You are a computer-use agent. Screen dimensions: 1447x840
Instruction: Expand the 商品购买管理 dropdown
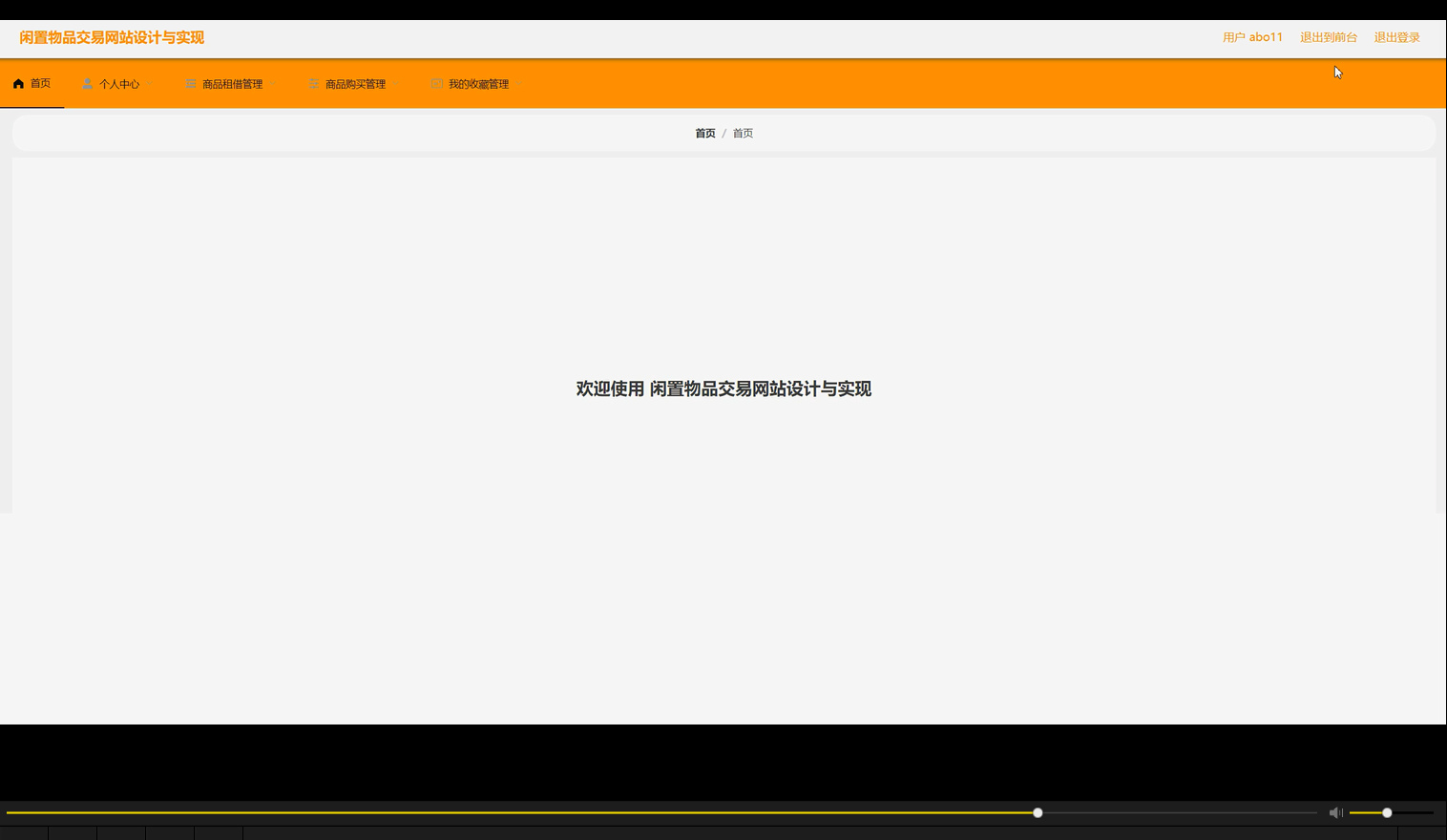tap(354, 83)
